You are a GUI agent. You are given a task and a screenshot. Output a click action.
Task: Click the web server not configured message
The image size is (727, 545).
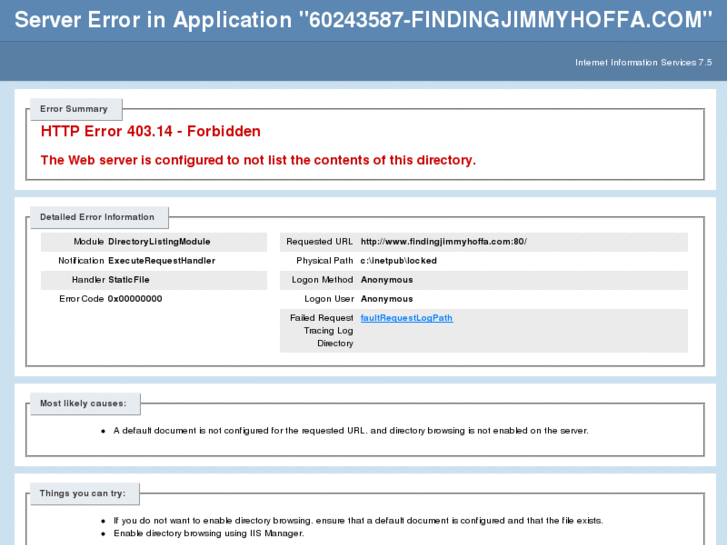tap(258, 160)
